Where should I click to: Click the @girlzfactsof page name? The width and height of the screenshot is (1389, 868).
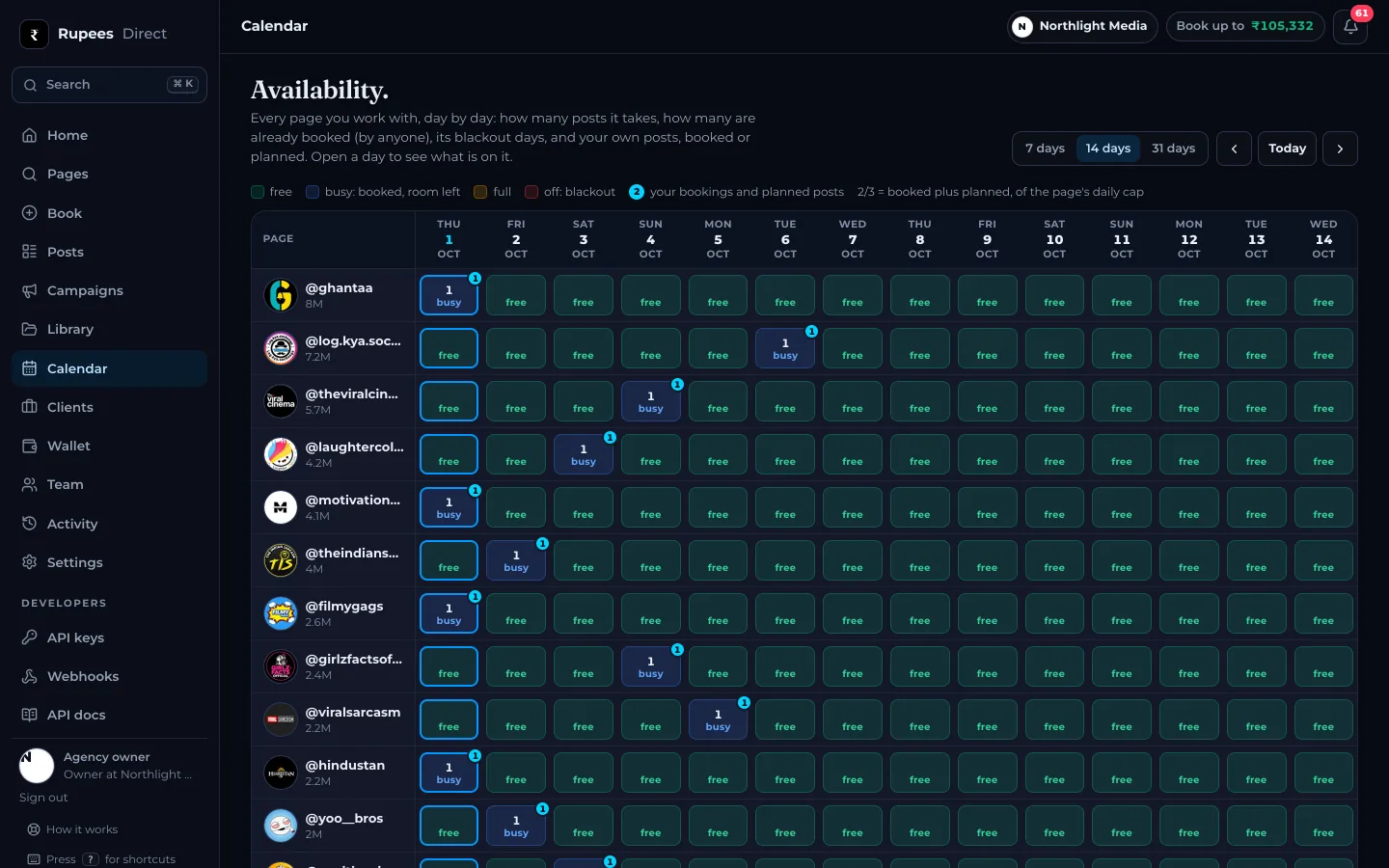coord(354,659)
